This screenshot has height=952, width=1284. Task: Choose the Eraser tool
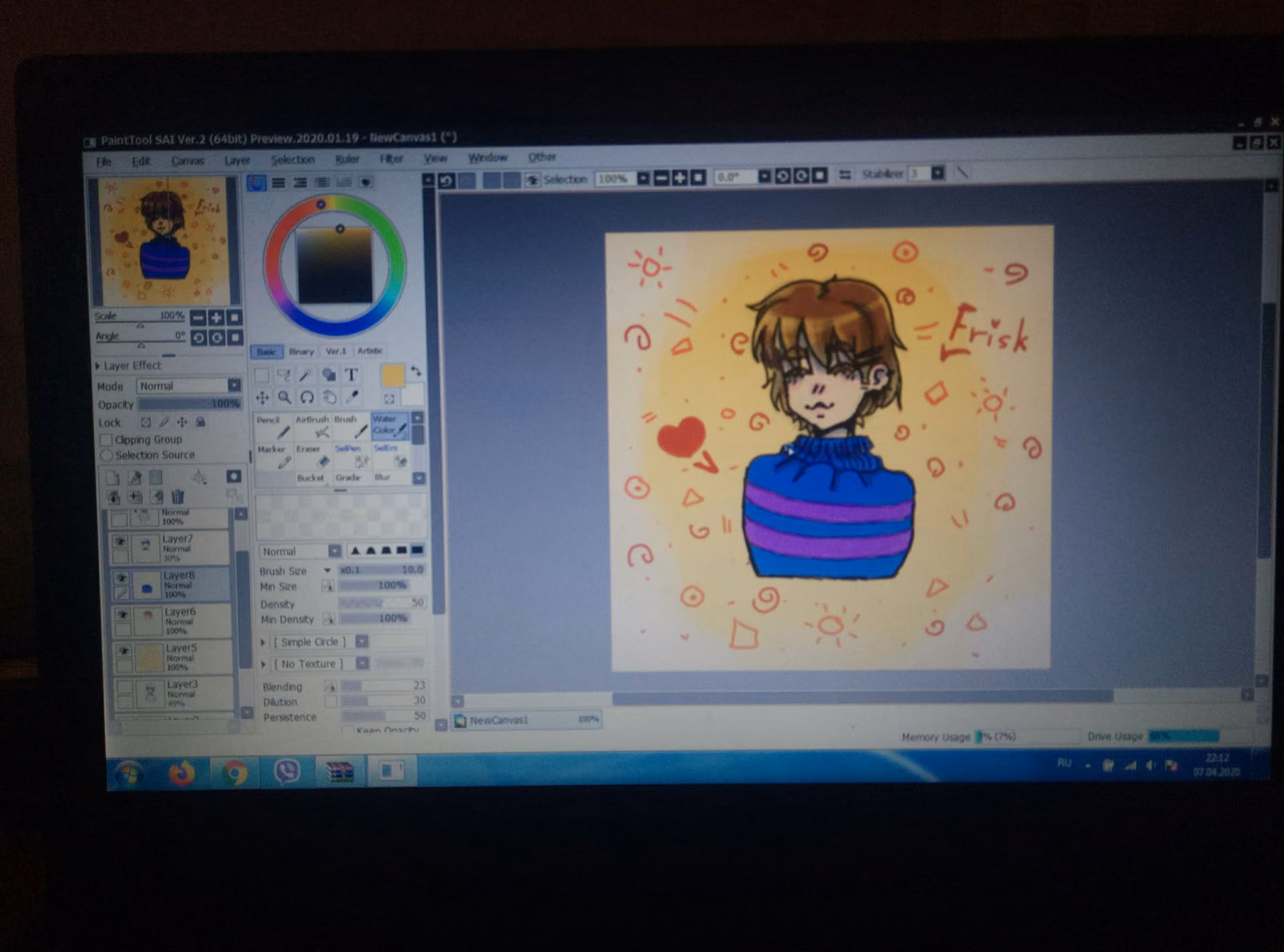[x=313, y=457]
